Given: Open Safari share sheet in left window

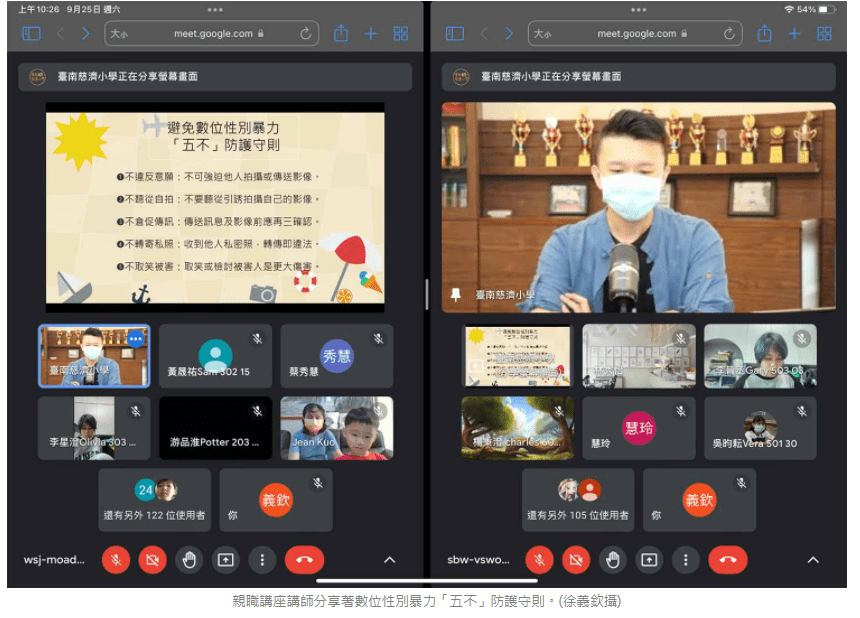Looking at the screenshot, I should pyautogui.click(x=341, y=34).
